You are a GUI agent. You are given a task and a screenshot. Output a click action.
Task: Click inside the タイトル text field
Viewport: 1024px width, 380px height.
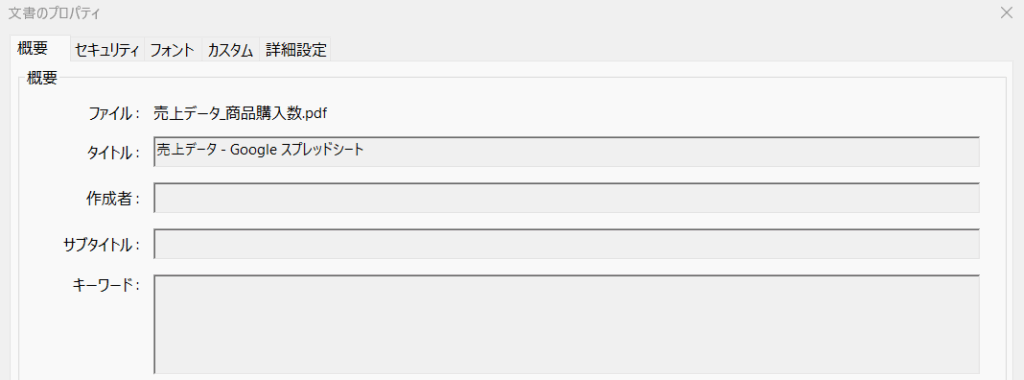[x=566, y=151]
